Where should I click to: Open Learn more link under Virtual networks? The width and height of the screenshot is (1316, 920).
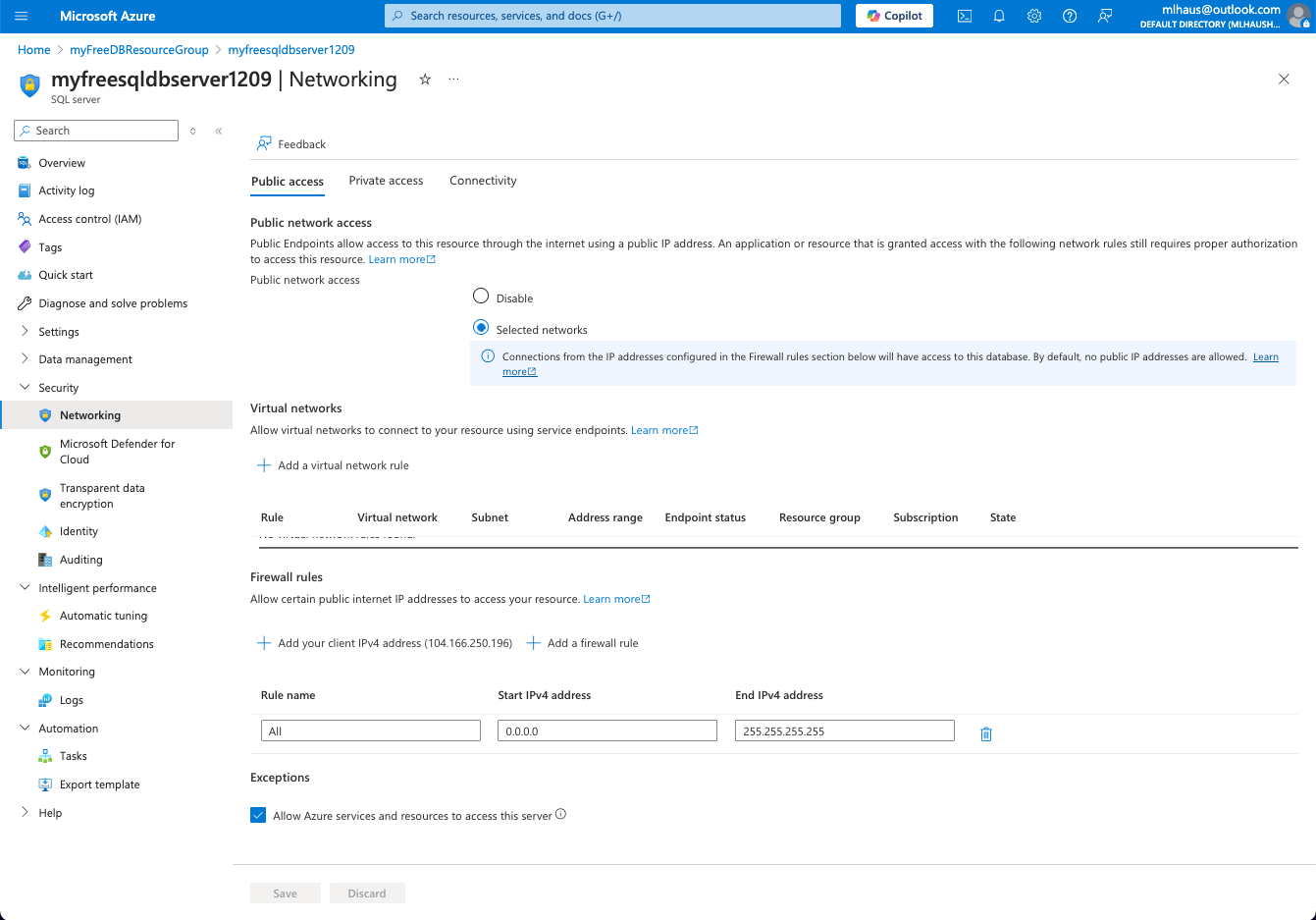(x=664, y=430)
